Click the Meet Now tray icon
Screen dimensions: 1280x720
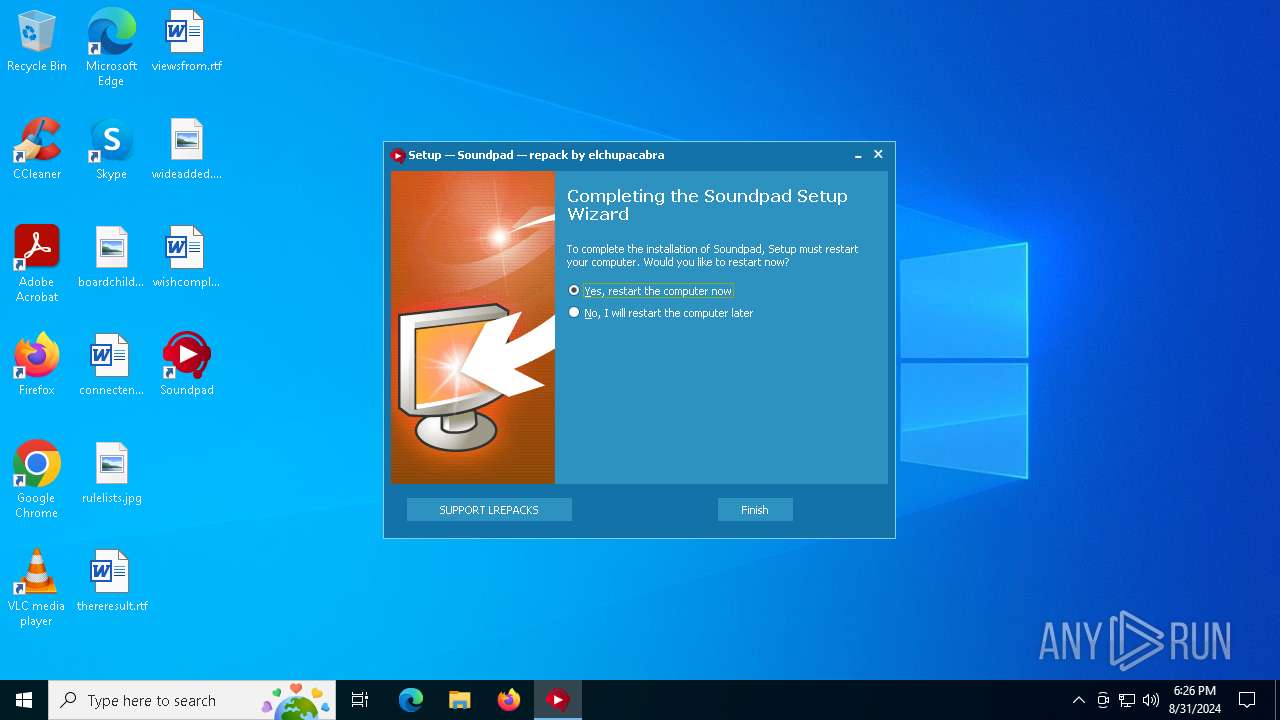[x=1103, y=700]
